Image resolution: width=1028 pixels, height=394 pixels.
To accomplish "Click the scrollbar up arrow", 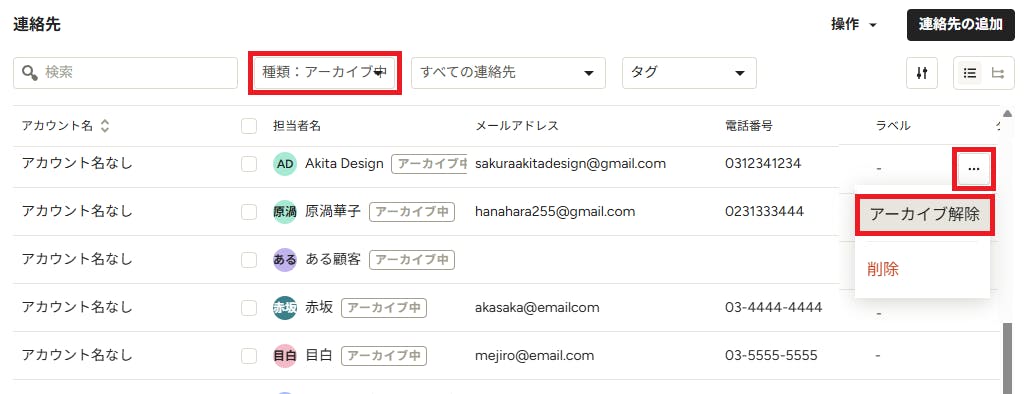I will pos(1008,112).
